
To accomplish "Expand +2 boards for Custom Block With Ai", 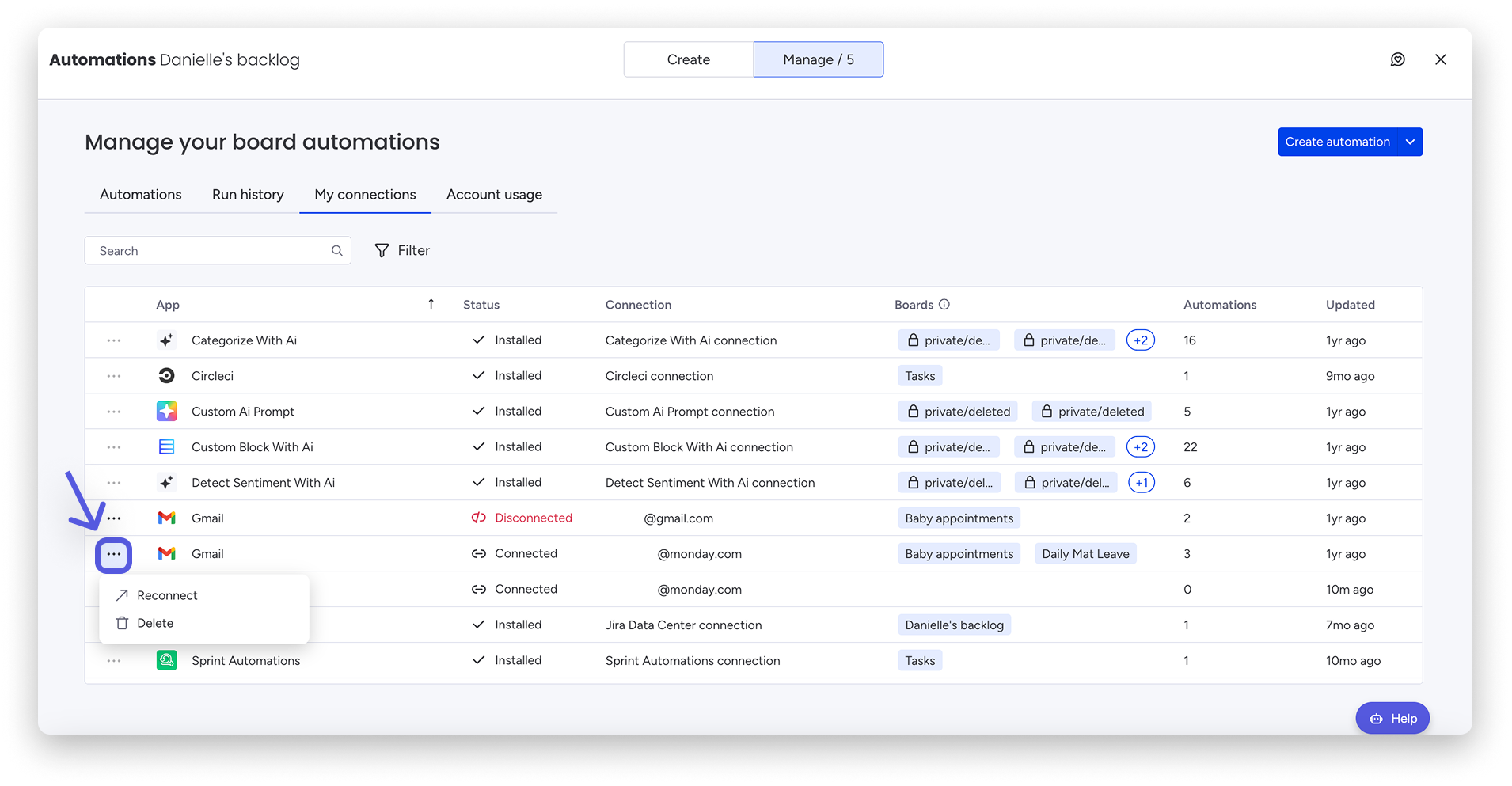I will (1141, 447).
